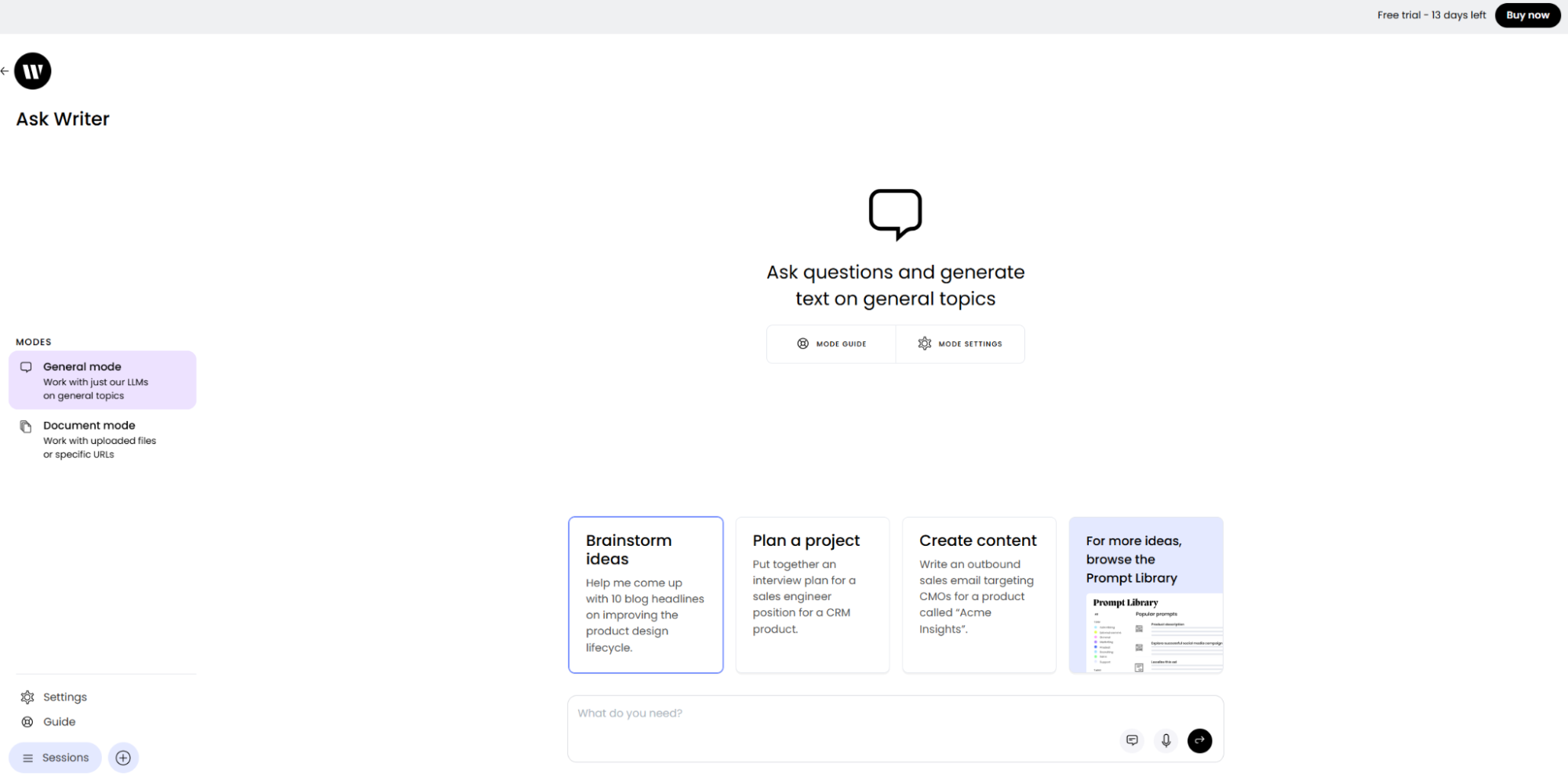Open Mode Settings
Viewport: 1568px width, 778px height.
coord(960,344)
